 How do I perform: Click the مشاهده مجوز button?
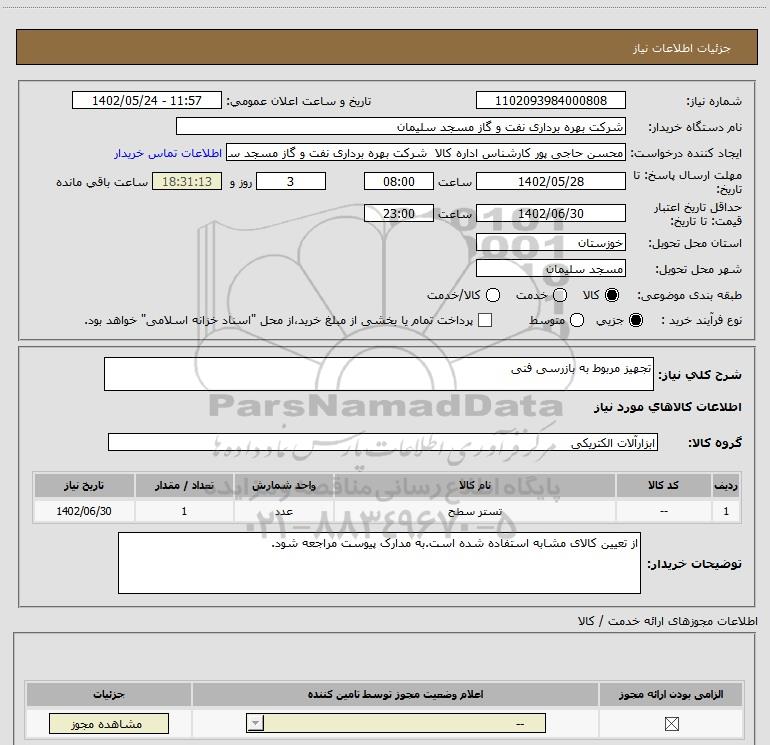click(109, 724)
